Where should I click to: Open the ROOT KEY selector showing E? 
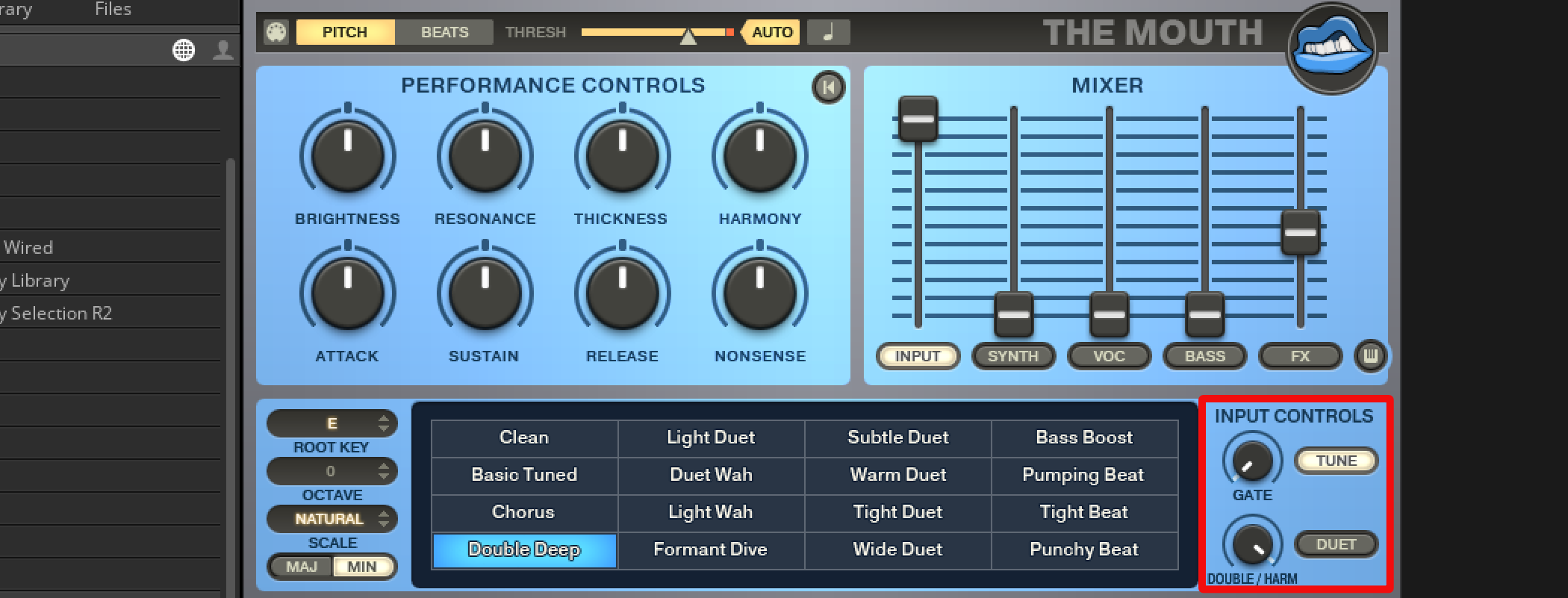coord(332,423)
